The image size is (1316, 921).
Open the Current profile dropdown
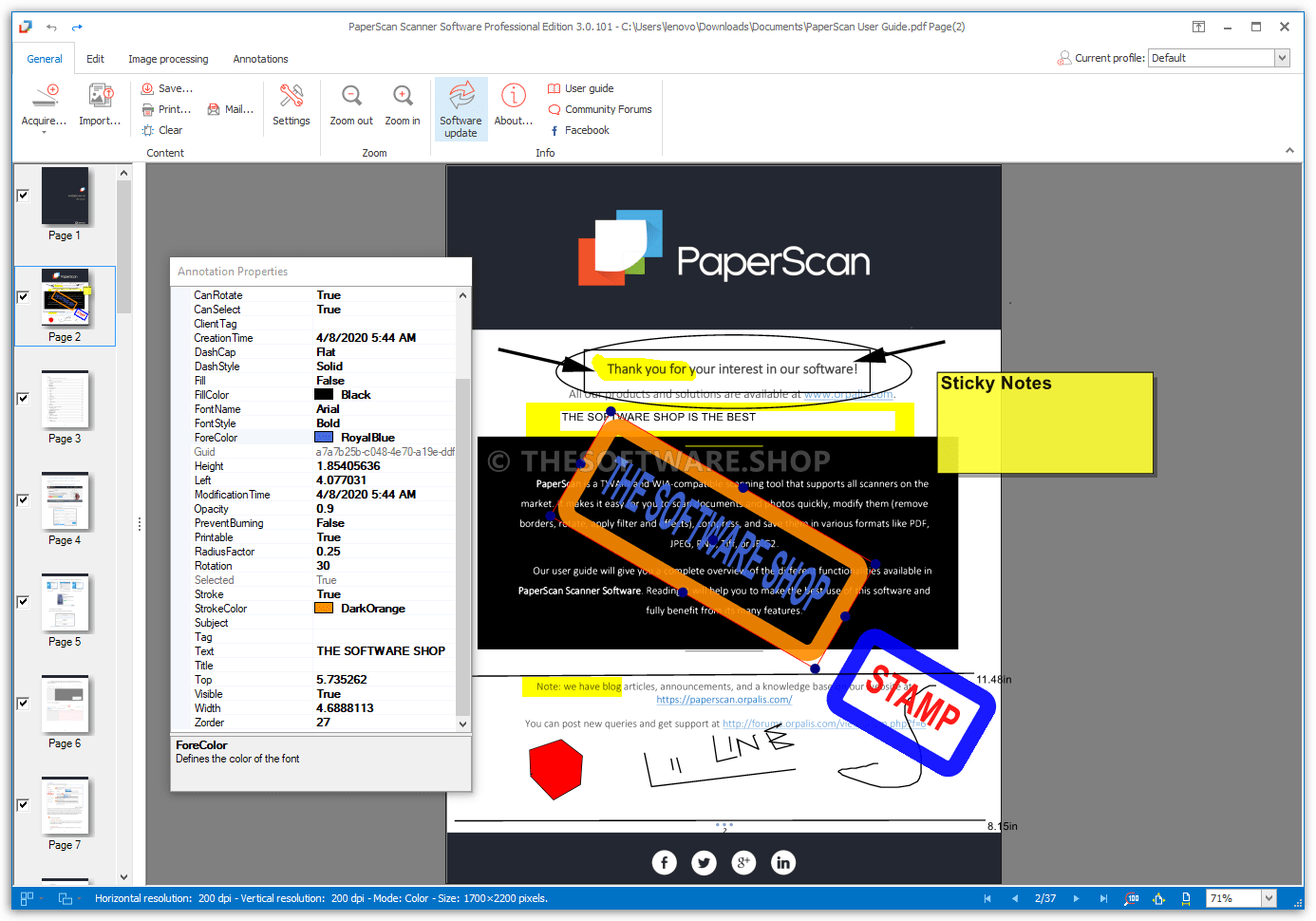pyautogui.click(x=1282, y=58)
